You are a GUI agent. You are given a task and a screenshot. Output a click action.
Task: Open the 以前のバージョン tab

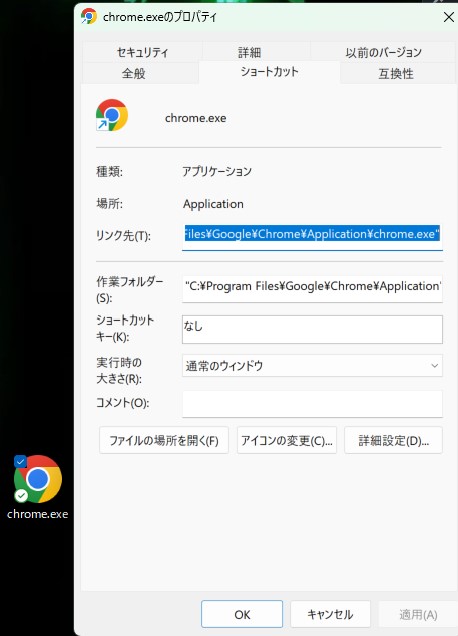pyautogui.click(x=383, y=52)
